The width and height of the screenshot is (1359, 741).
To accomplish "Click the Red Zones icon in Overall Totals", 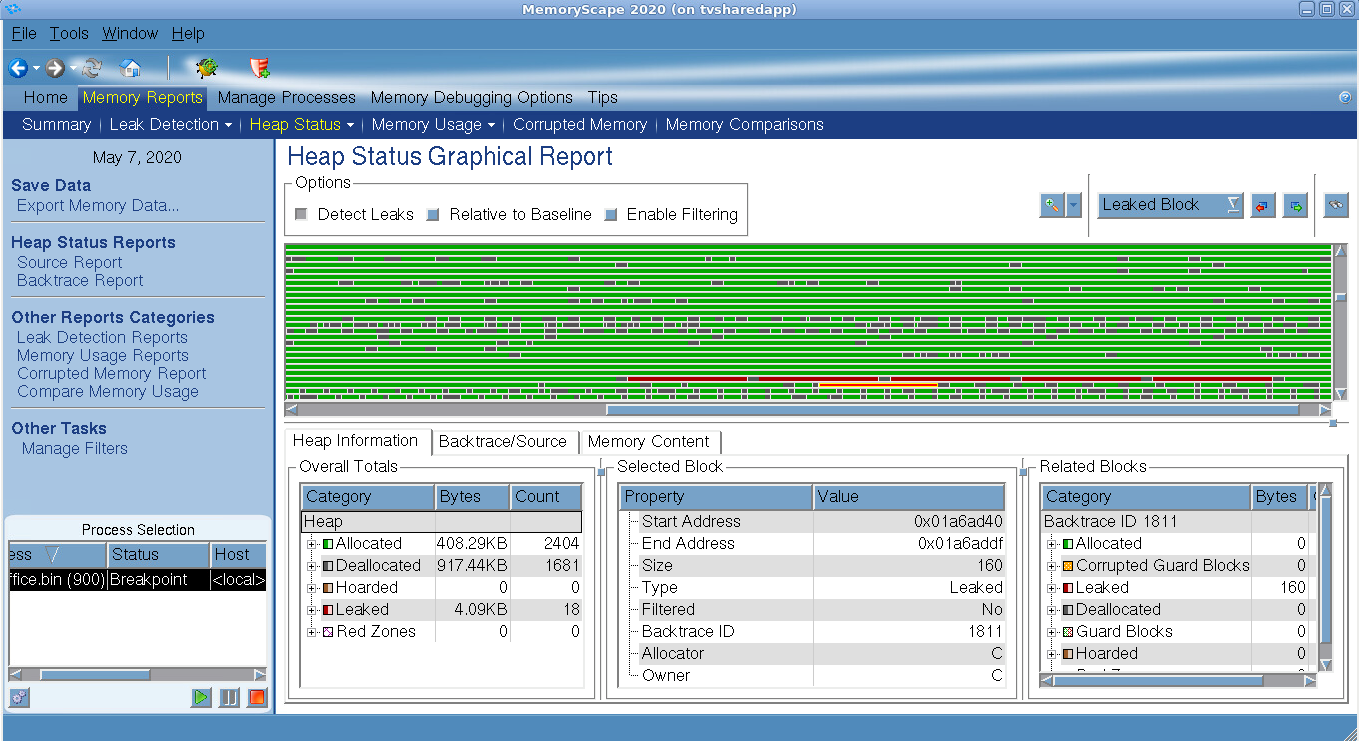I will coord(328,632).
